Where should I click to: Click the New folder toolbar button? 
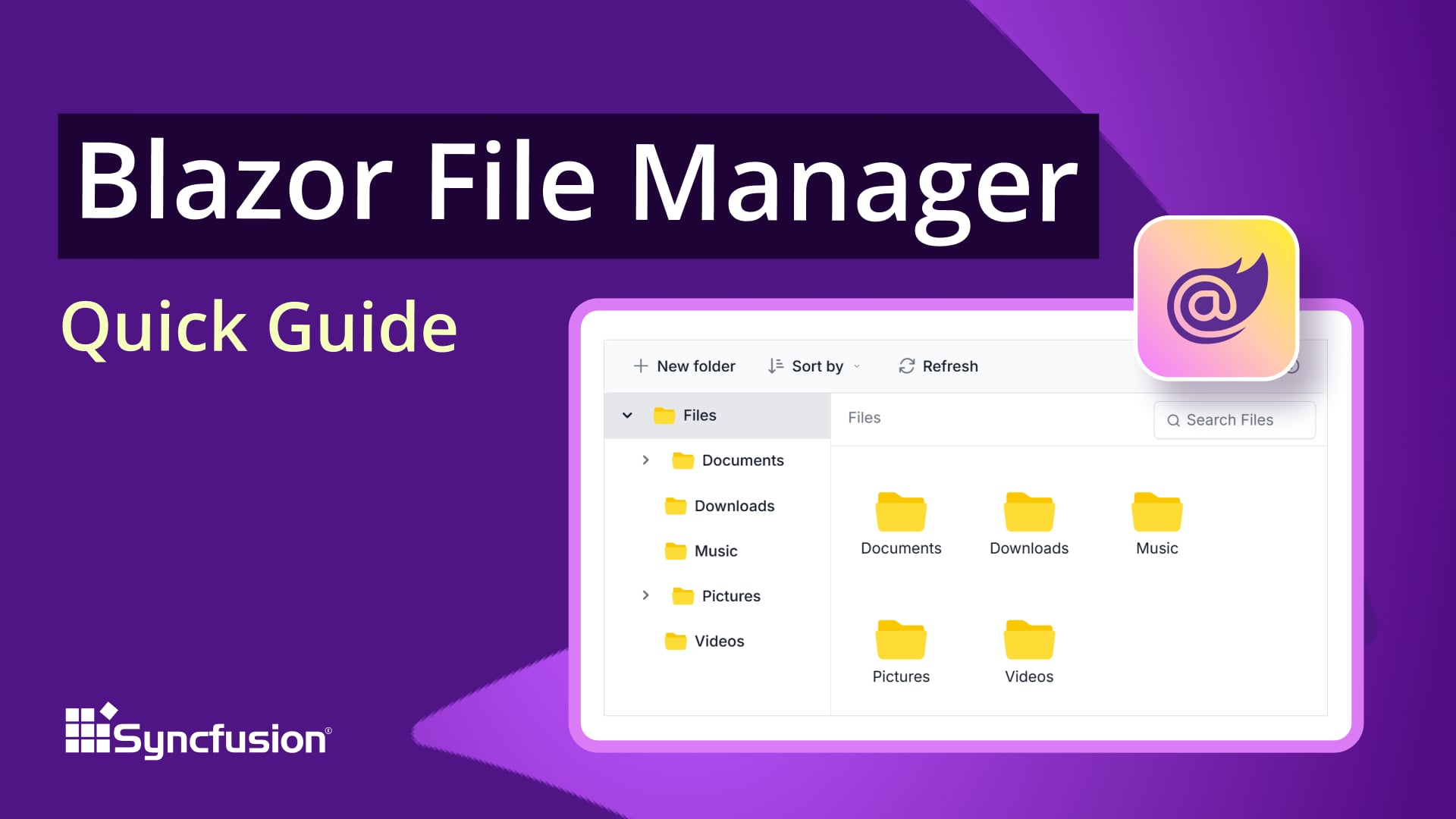tap(684, 366)
